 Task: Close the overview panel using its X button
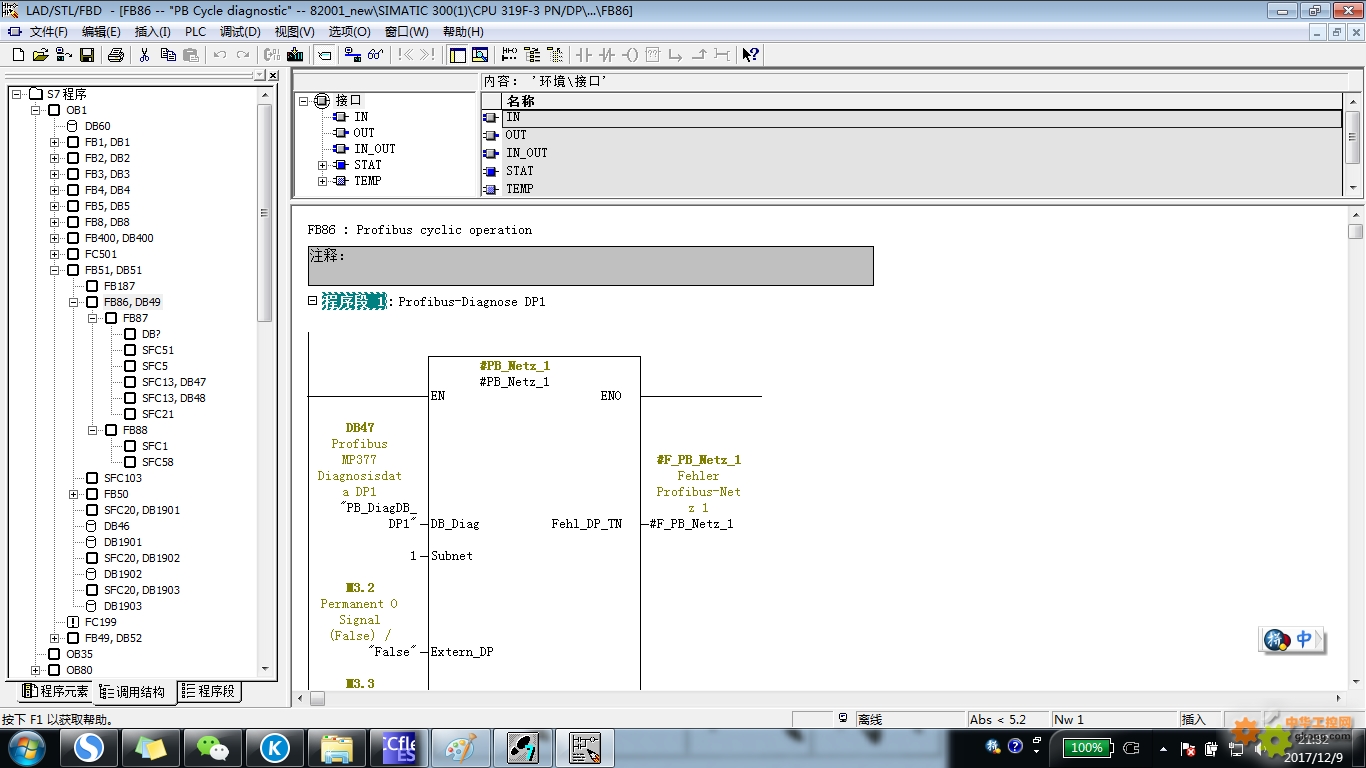(x=273, y=75)
